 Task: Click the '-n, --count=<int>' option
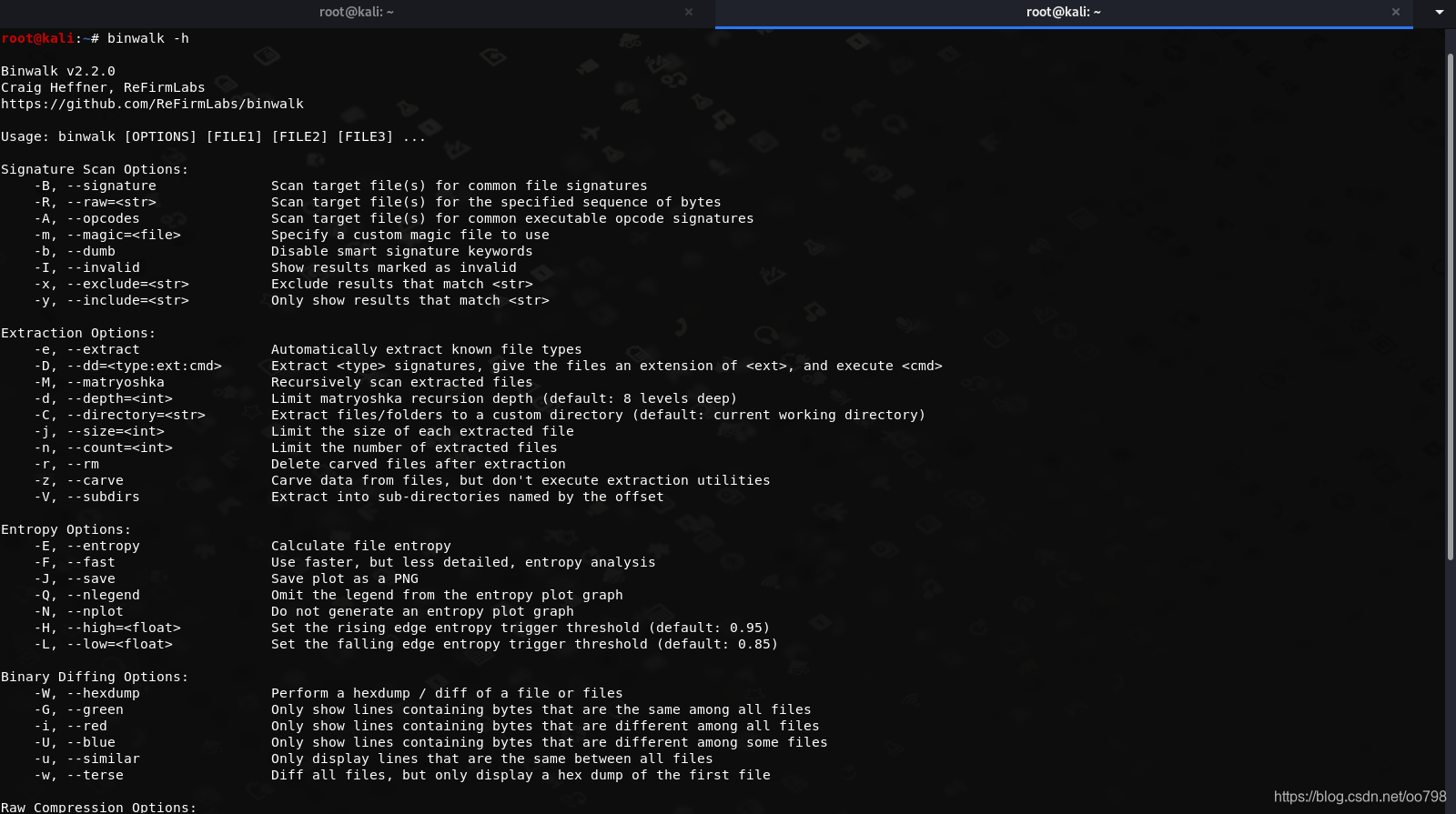click(104, 447)
